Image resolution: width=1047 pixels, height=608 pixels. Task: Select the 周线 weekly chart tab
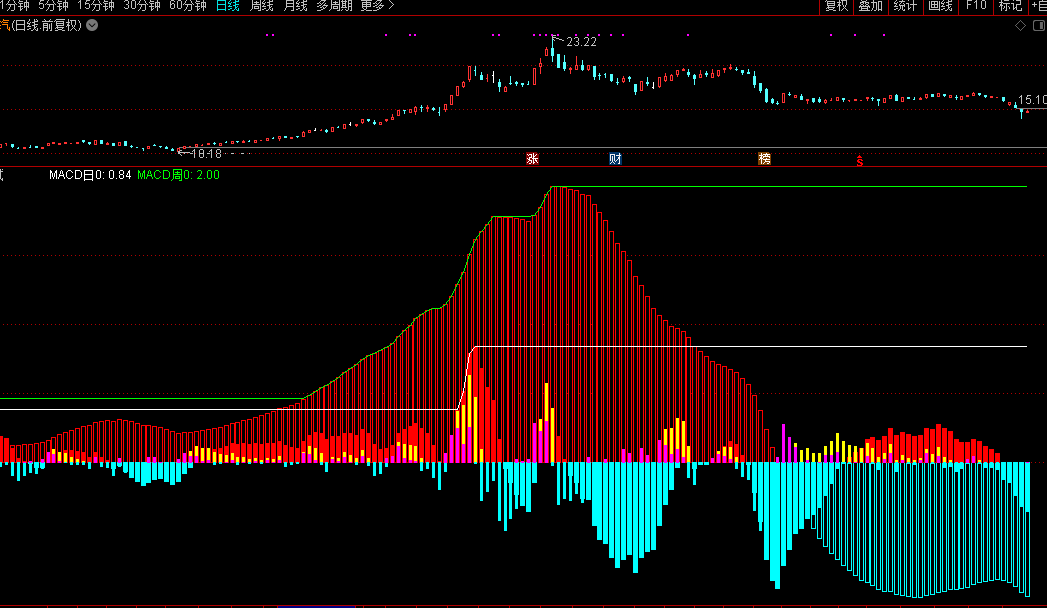point(262,6)
